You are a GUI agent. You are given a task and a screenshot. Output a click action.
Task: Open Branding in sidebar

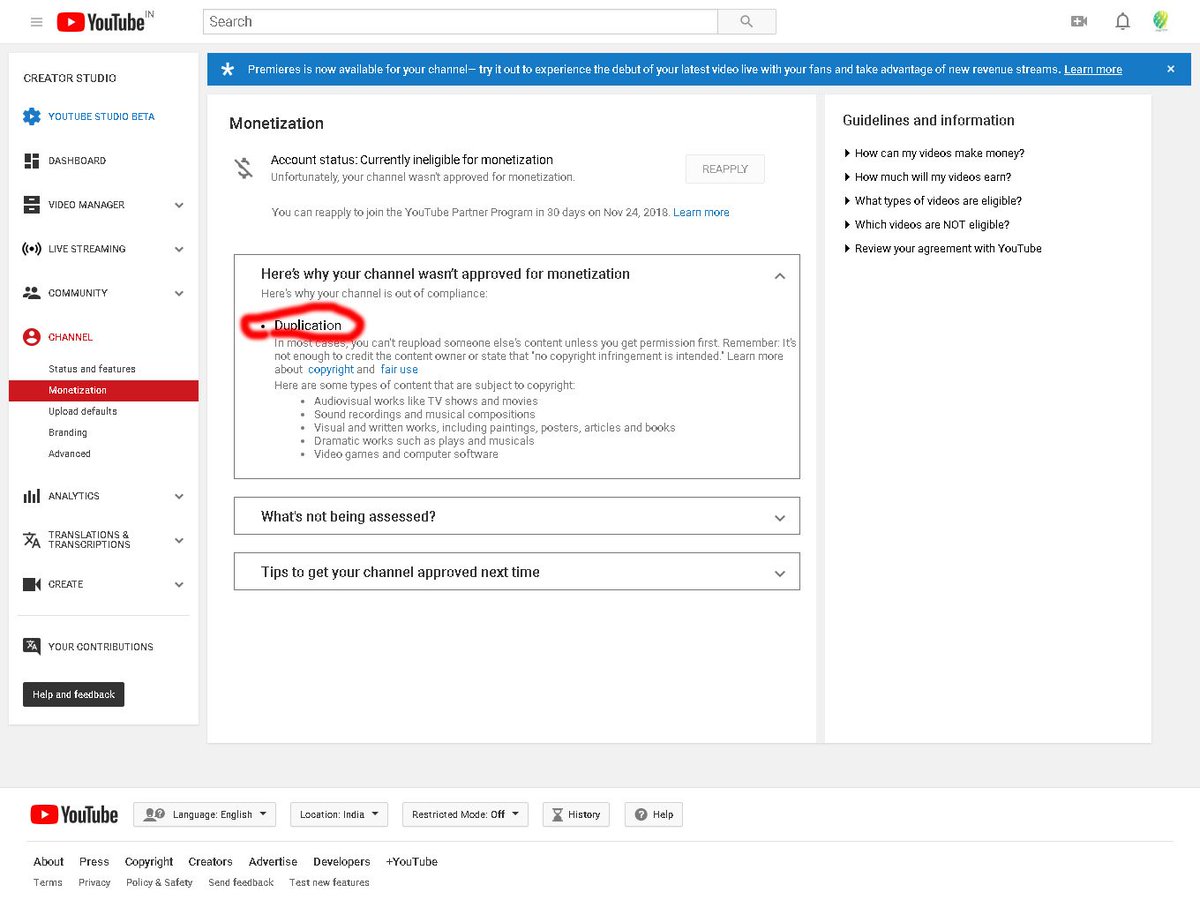(67, 432)
